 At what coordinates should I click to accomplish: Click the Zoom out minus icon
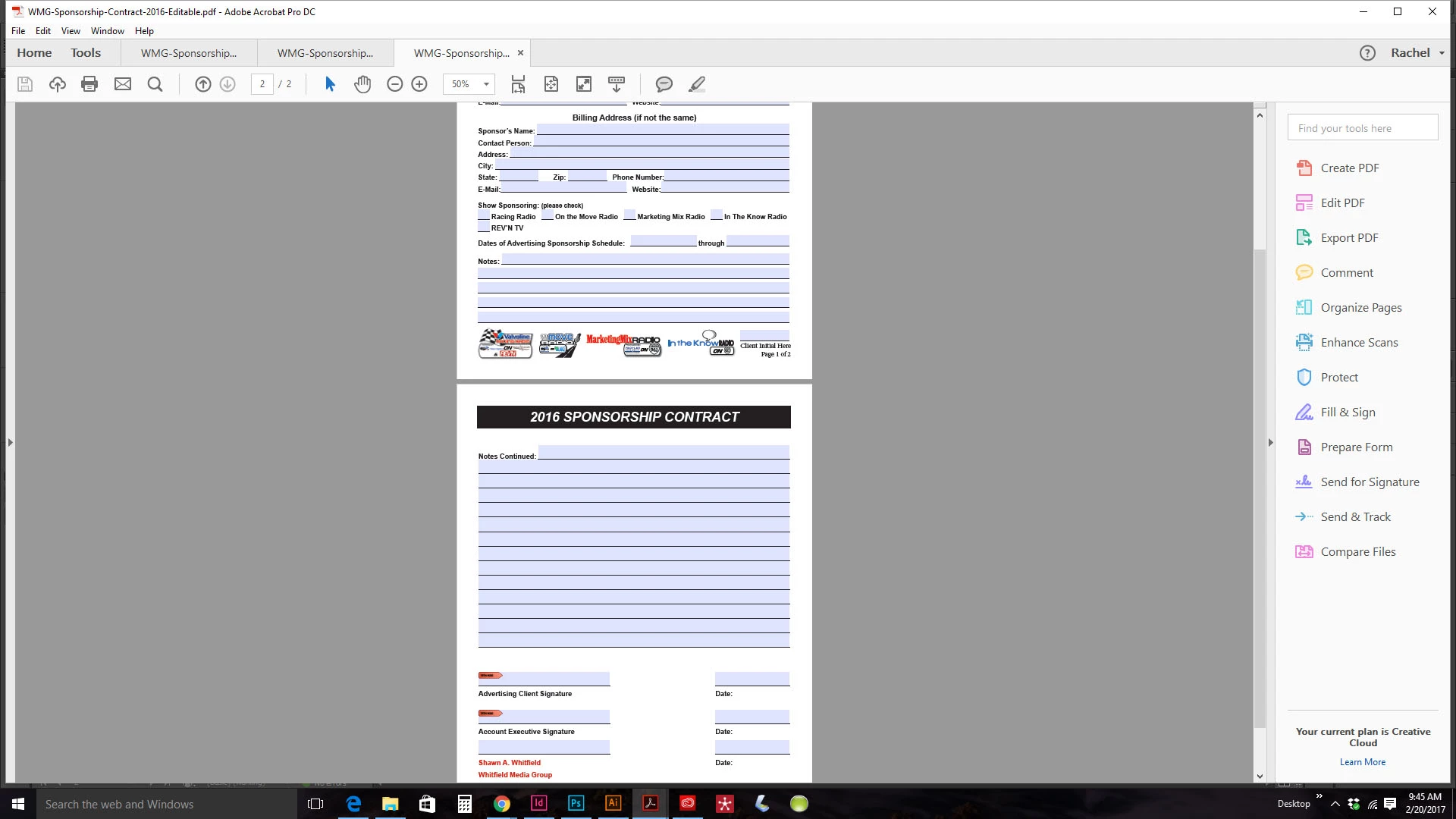pos(394,84)
